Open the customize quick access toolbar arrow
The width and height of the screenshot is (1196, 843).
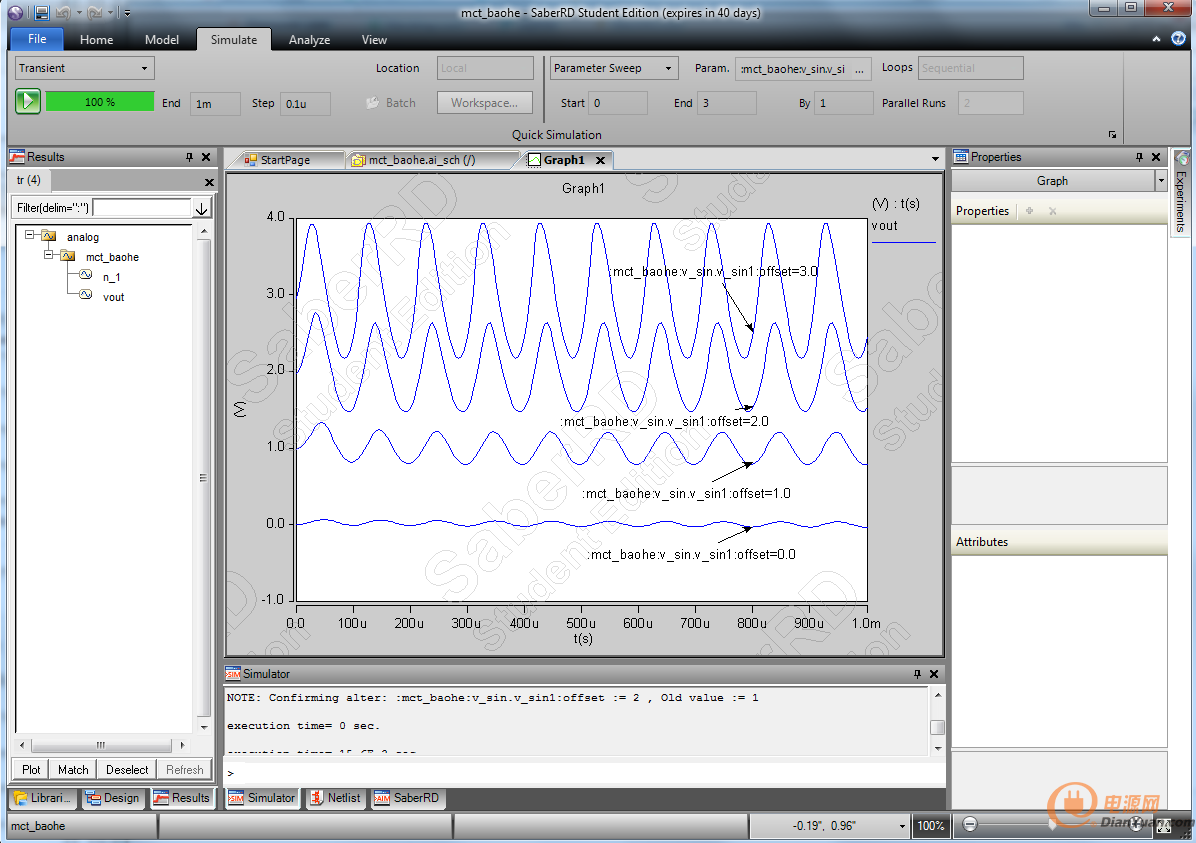127,13
